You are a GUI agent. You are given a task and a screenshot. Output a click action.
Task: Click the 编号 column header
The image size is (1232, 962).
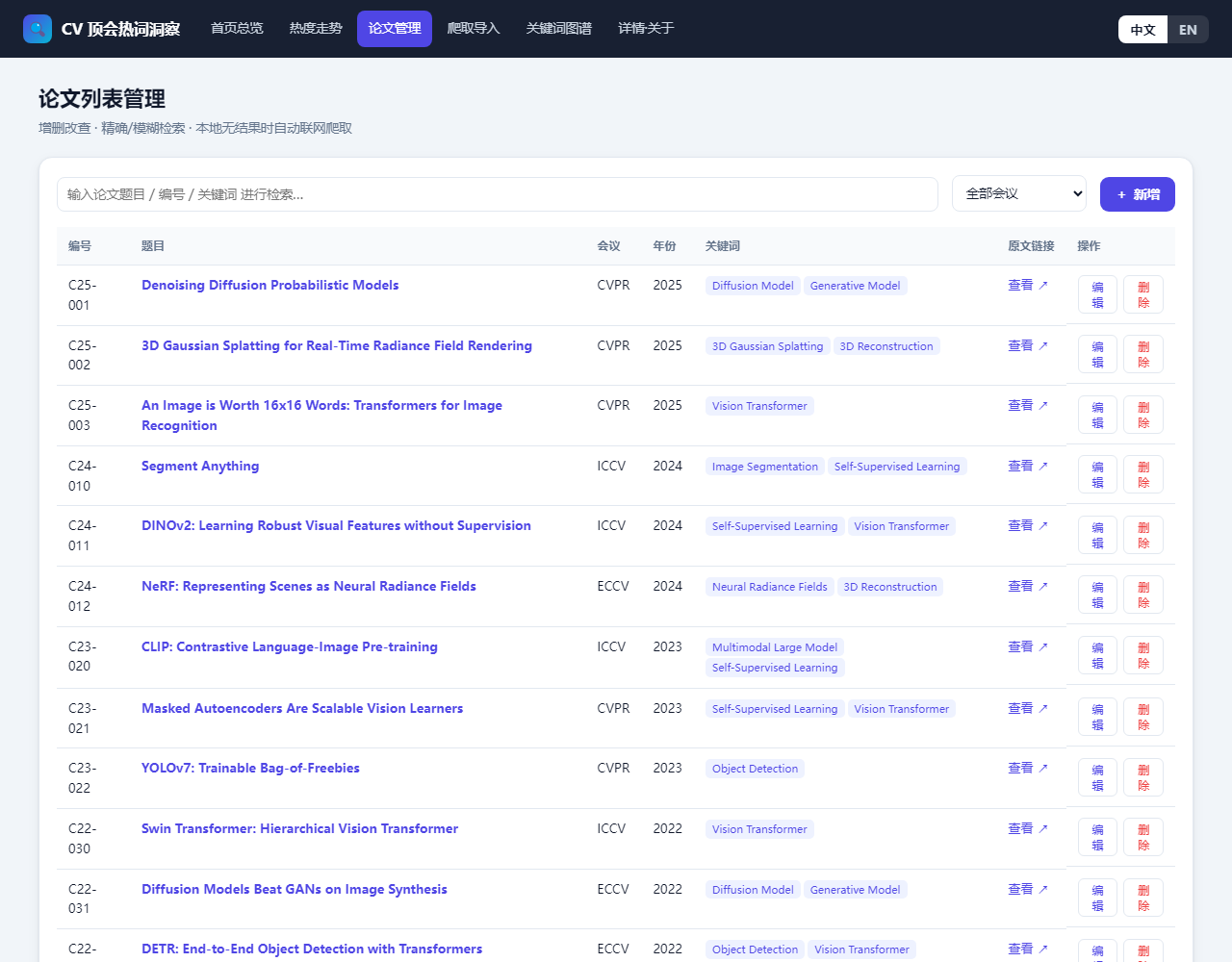coord(80,246)
